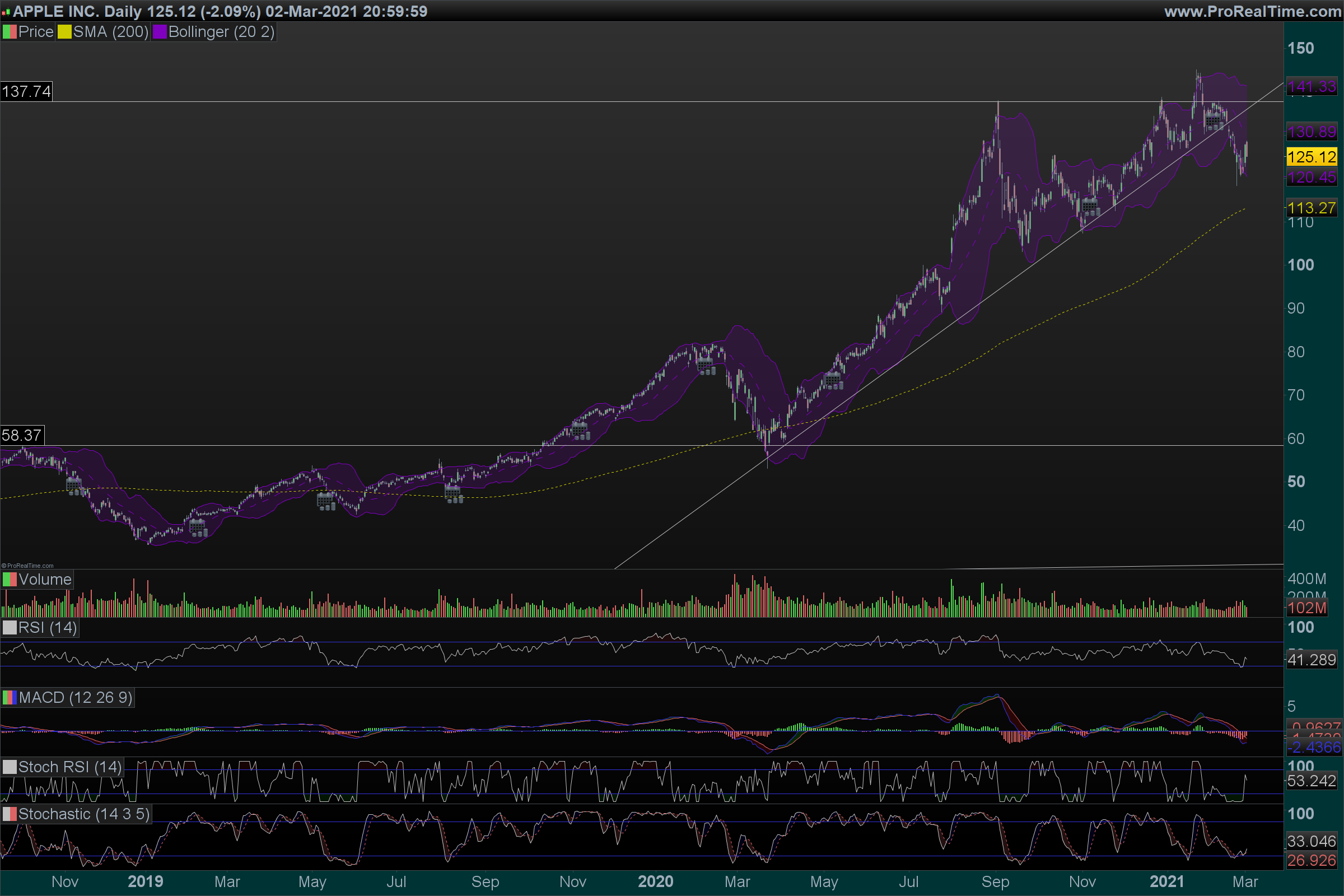Click the yellow SMA (200) color swatch

[64, 32]
